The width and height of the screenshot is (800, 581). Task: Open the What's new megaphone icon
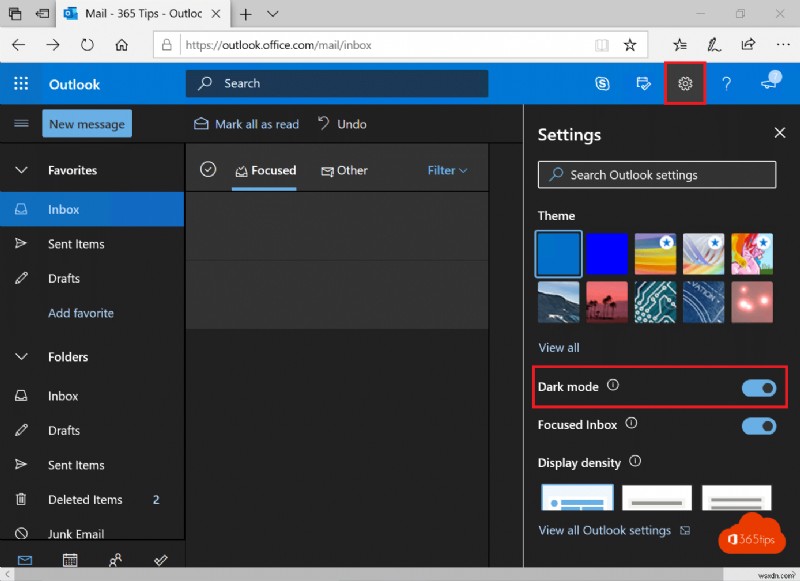(x=770, y=82)
